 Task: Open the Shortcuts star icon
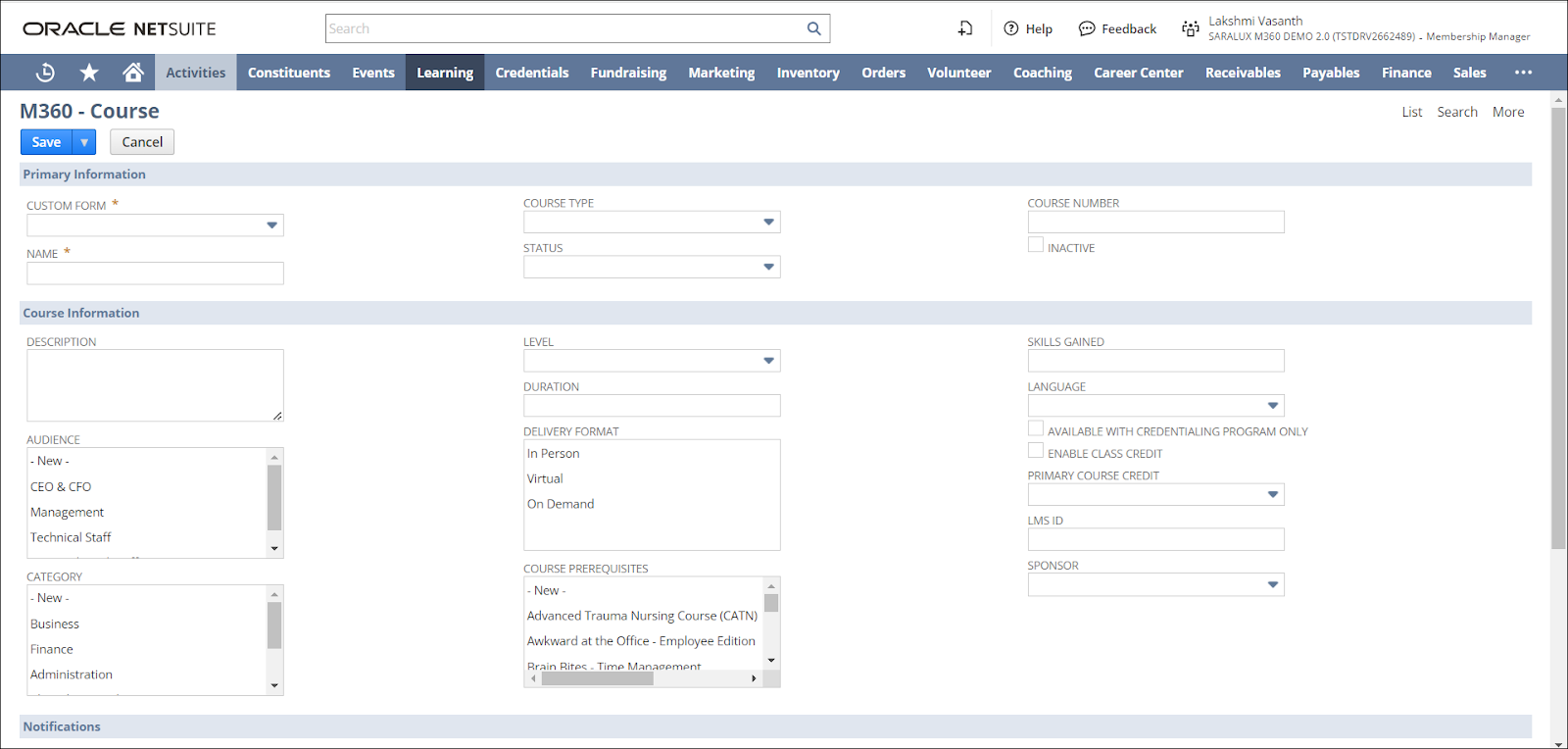click(x=89, y=73)
